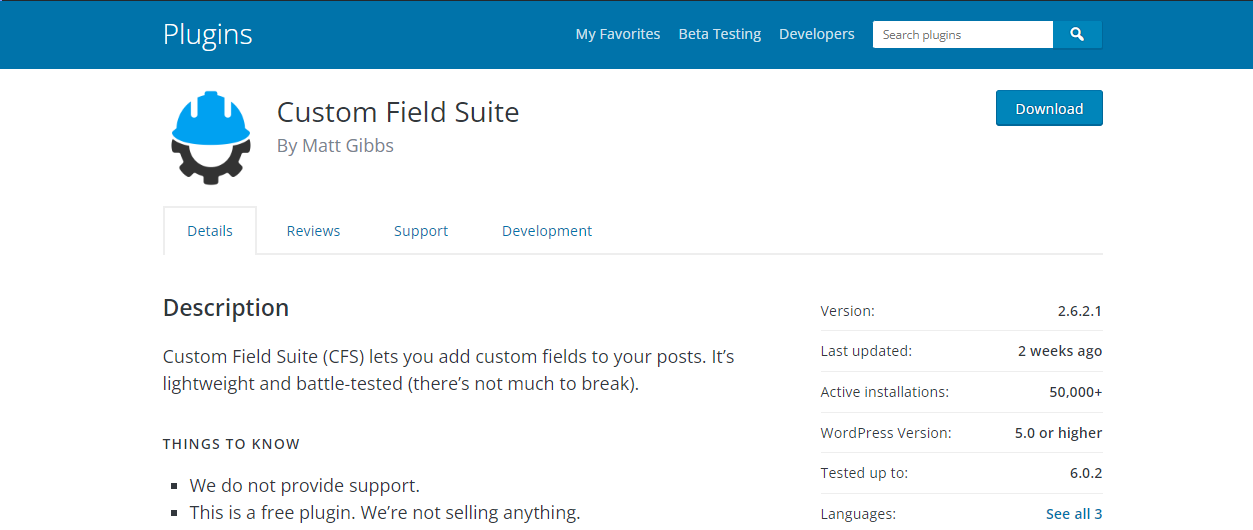Click the "This is a free plugin" bullet
Image resolution: width=1253 pixels, height=530 pixels.
[x=385, y=513]
